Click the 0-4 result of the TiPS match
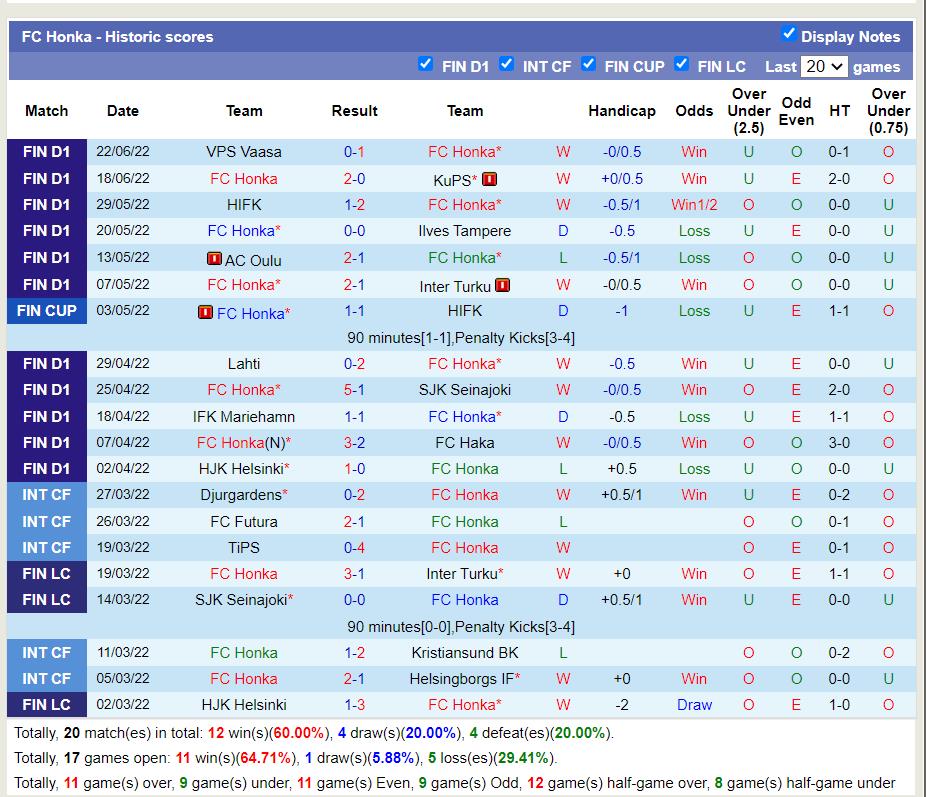The image size is (926, 797). click(354, 548)
